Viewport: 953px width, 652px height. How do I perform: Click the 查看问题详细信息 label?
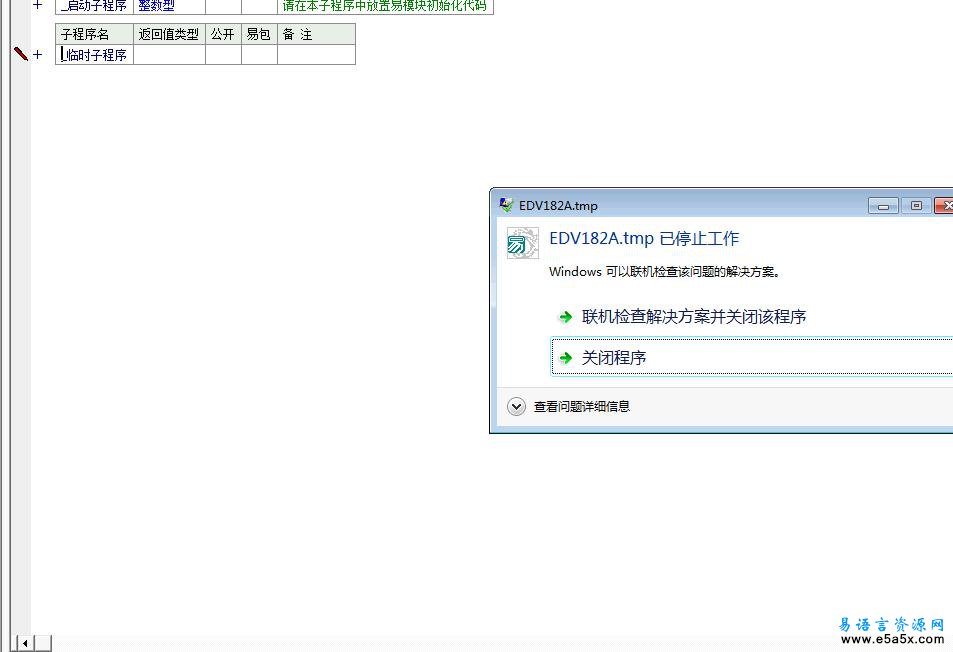(582, 407)
